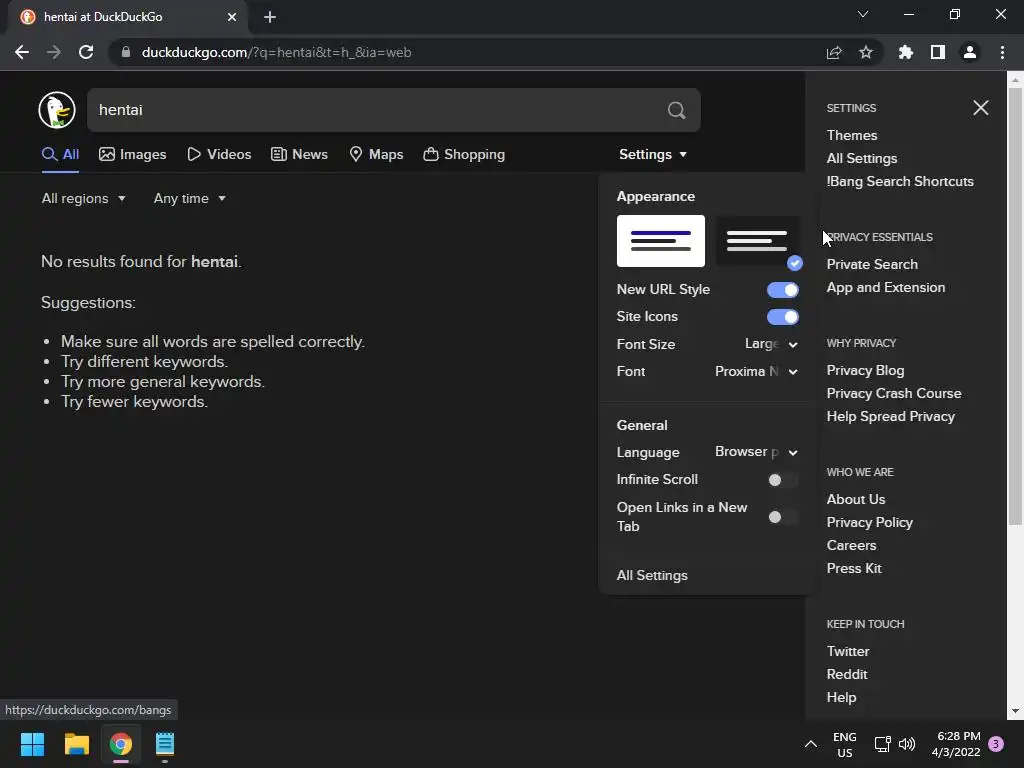1024x768 pixels.
Task: Open notification center badge
Action: click(996, 744)
